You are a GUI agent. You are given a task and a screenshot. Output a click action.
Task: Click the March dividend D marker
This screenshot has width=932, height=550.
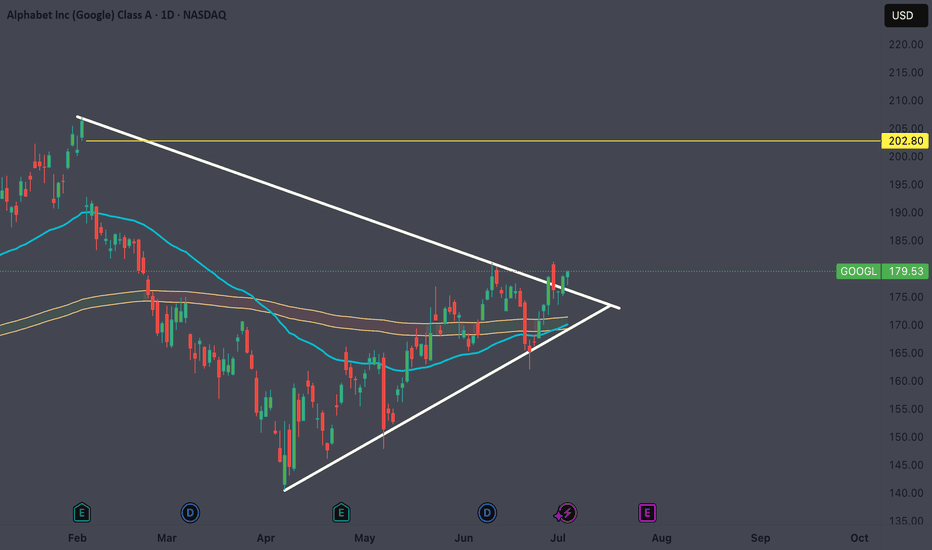[190, 513]
